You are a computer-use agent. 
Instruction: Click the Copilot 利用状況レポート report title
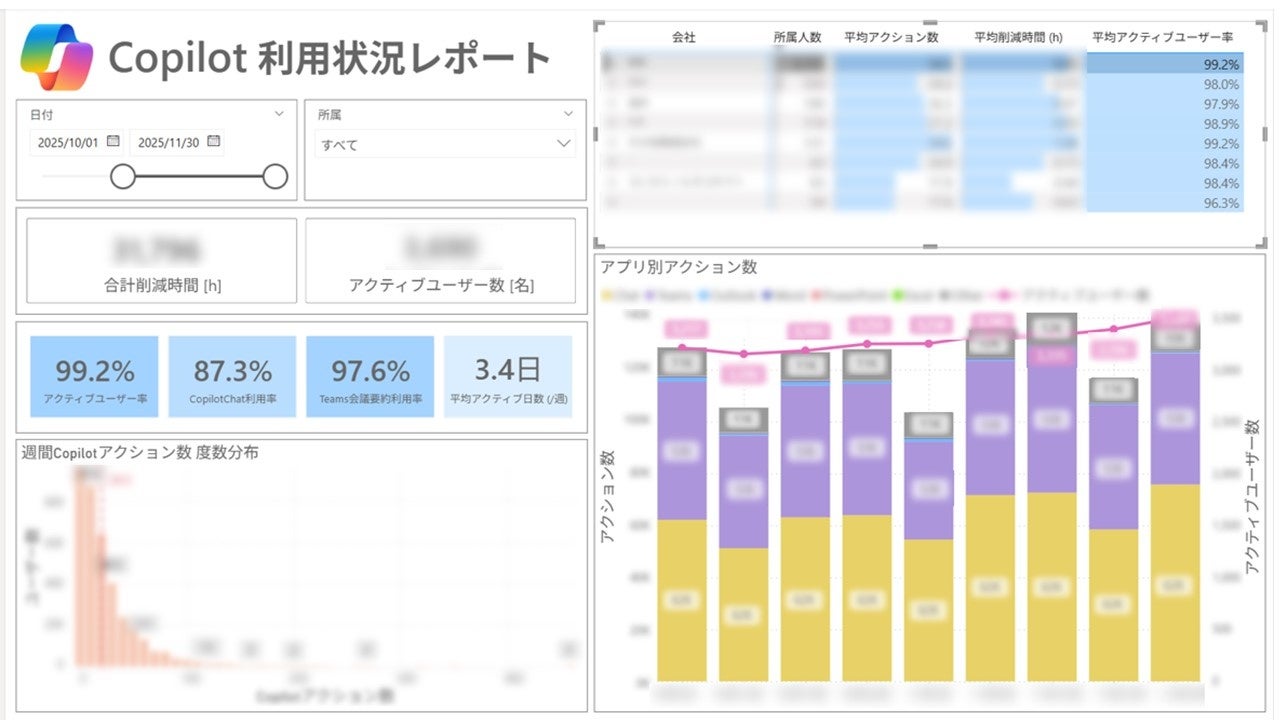(x=330, y=57)
